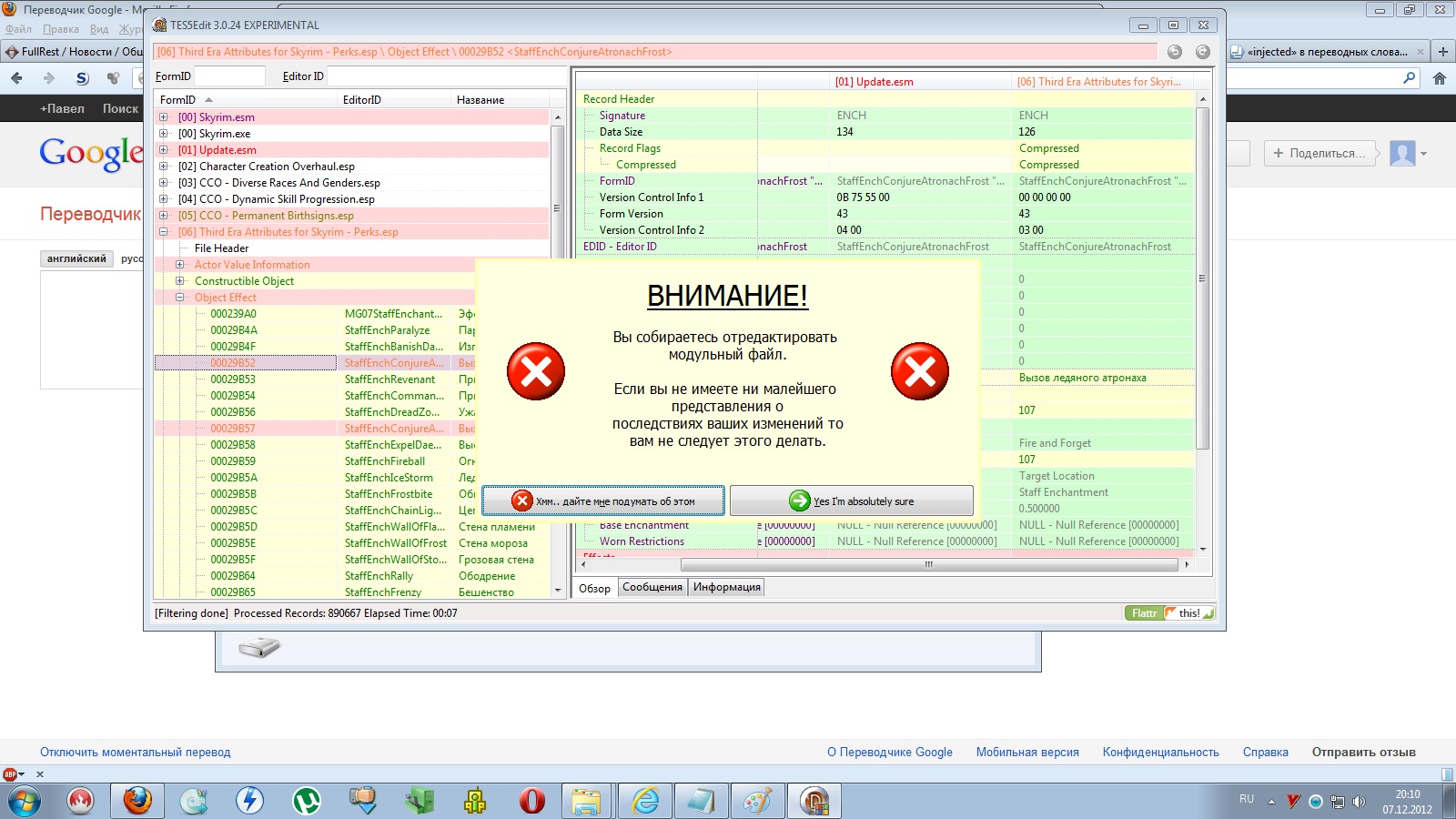Click the Flattr this! button

(x=1169, y=613)
